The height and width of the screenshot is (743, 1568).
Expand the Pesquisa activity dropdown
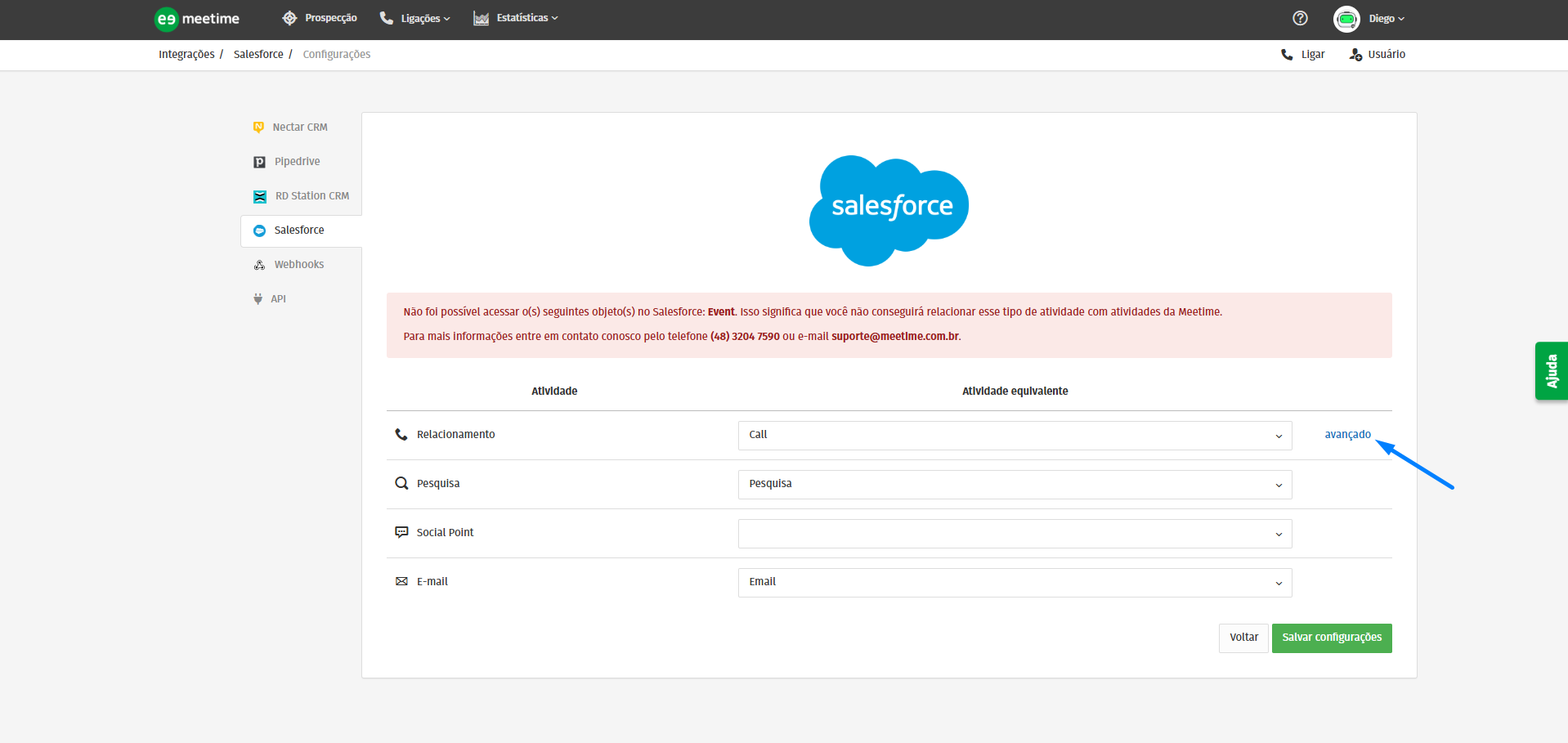[x=1014, y=485]
